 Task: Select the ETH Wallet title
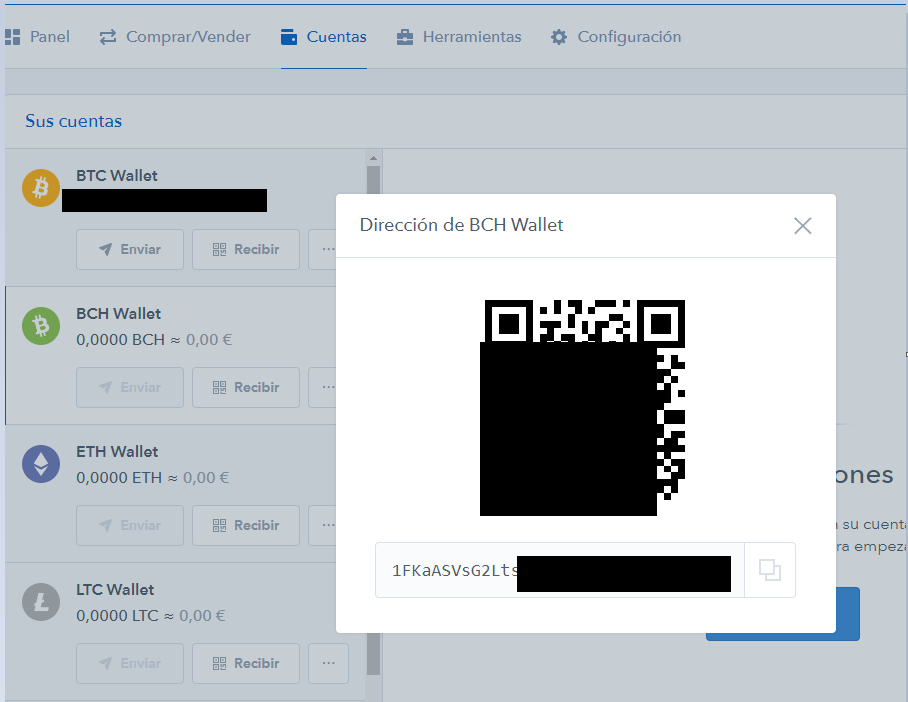(117, 451)
